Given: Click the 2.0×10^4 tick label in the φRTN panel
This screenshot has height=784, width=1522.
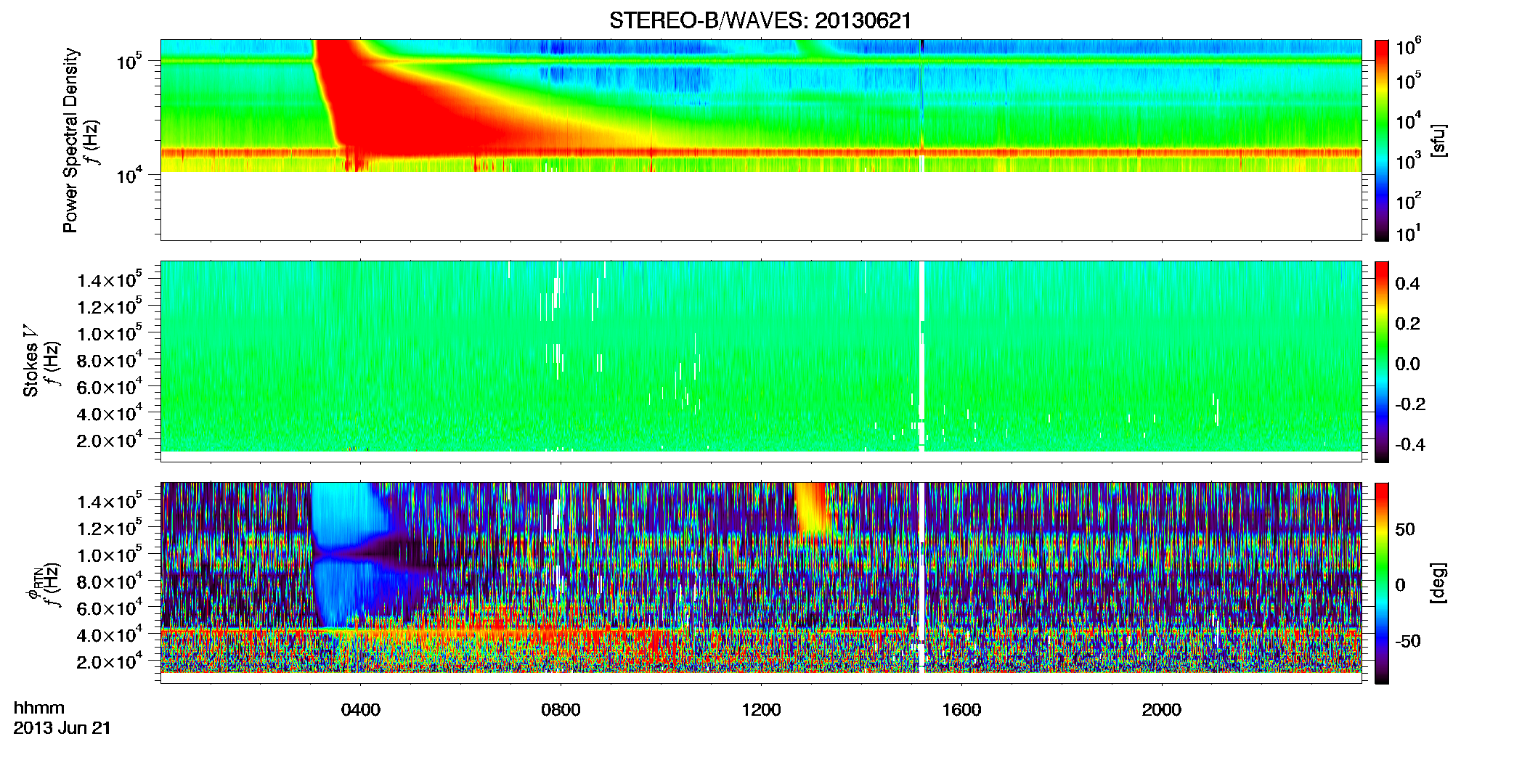Looking at the screenshot, I should pyautogui.click(x=110, y=661).
